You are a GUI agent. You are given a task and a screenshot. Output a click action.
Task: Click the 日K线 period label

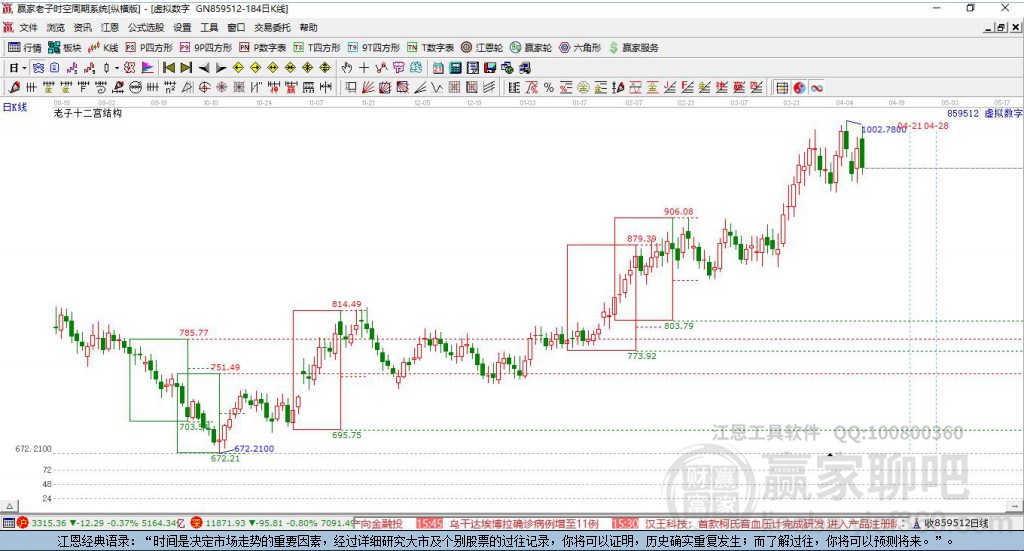click(x=14, y=107)
